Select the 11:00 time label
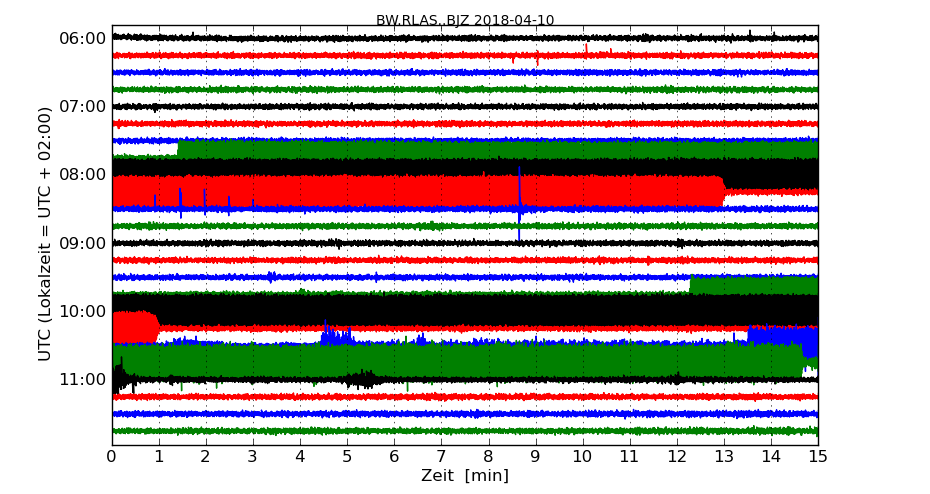Screen dimensions: 930x494 point(83,379)
